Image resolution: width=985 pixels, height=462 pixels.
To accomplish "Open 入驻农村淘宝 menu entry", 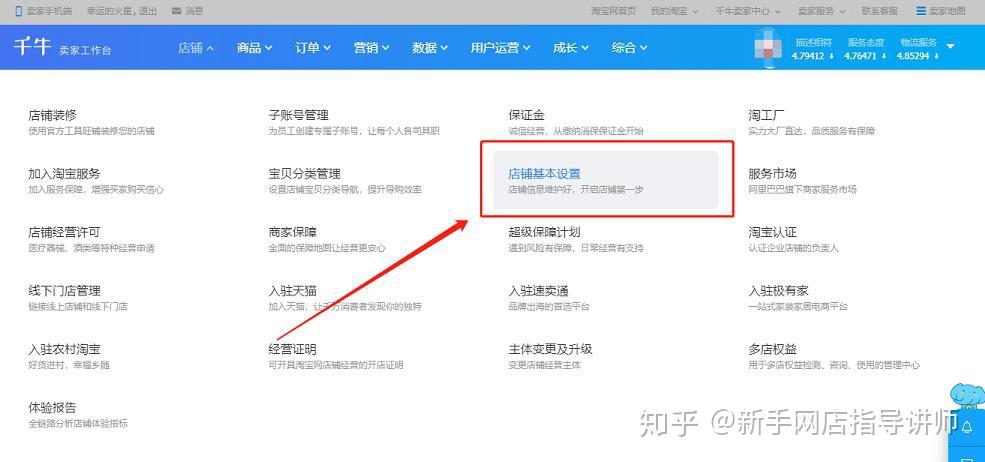I will click(69, 356).
